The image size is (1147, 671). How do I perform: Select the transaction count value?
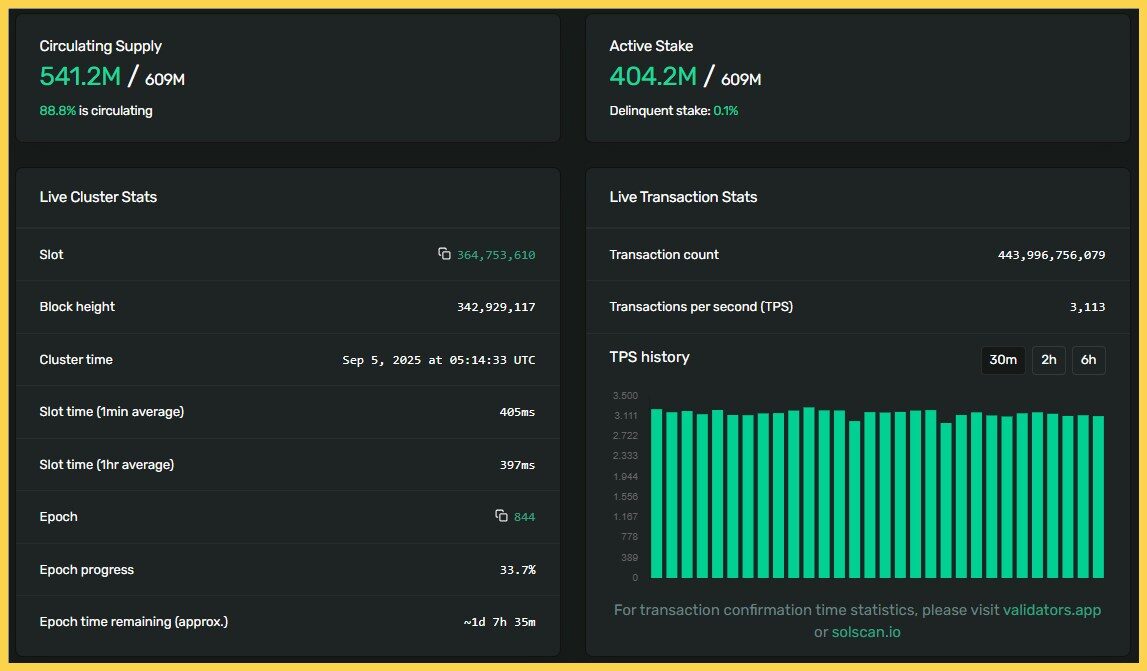[x=1051, y=255]
